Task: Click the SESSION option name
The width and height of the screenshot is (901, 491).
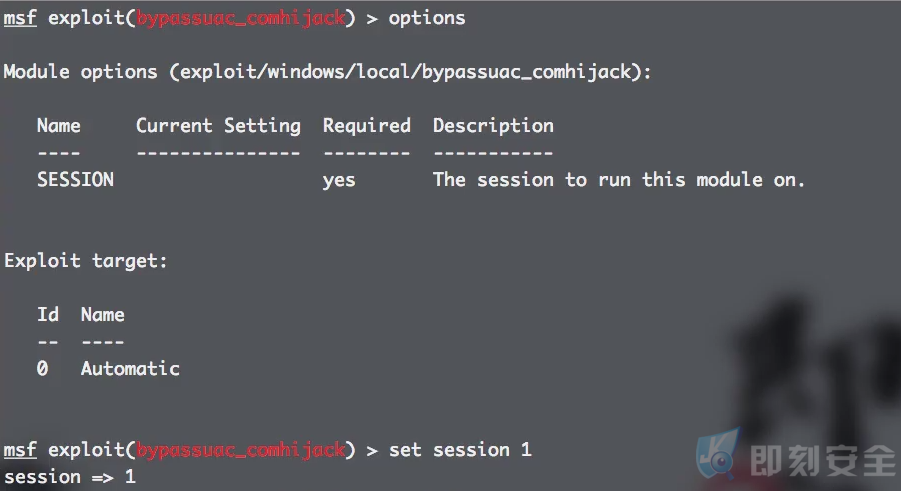Action: [75, 179]
